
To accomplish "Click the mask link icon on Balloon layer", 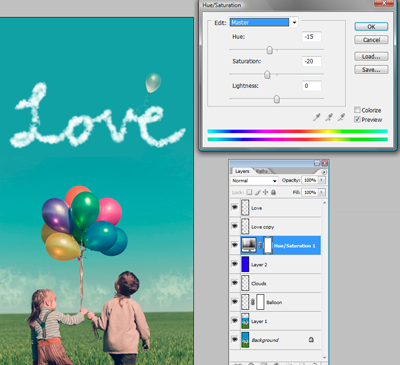I will 253,302.
